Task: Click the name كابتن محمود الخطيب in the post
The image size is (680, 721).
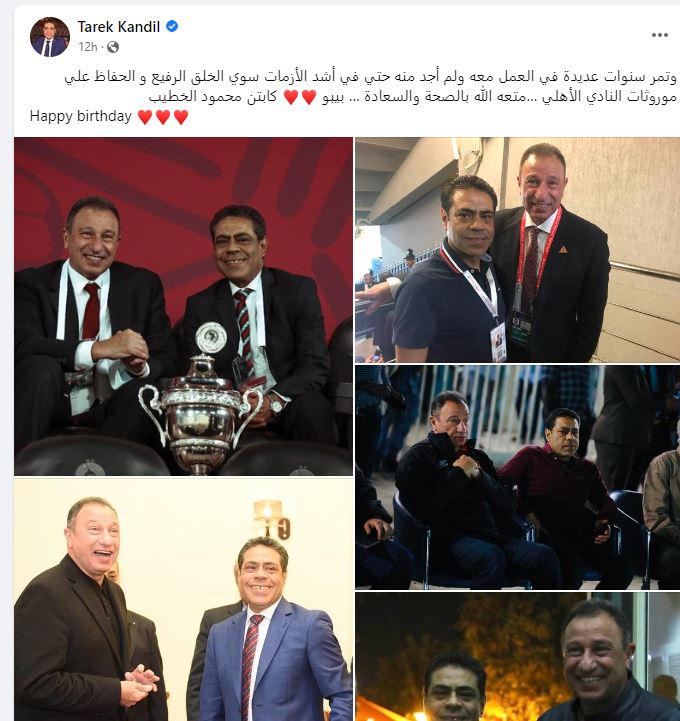Action: 213,97
